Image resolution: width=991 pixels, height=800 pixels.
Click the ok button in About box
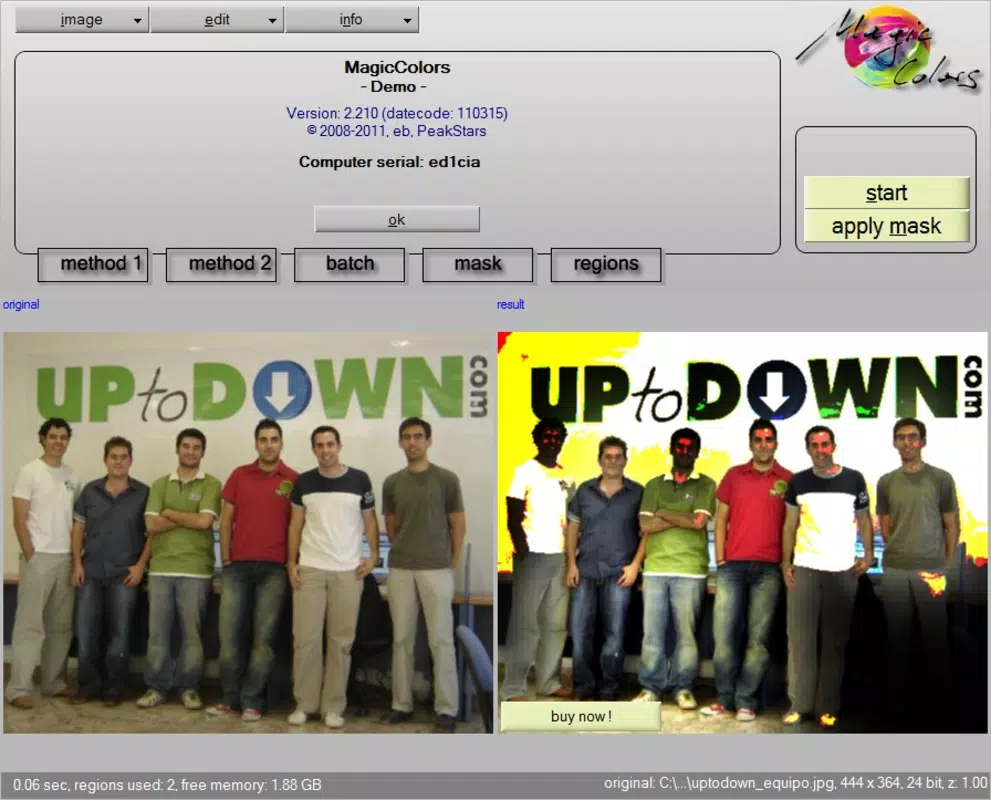(x=397, y=219)
